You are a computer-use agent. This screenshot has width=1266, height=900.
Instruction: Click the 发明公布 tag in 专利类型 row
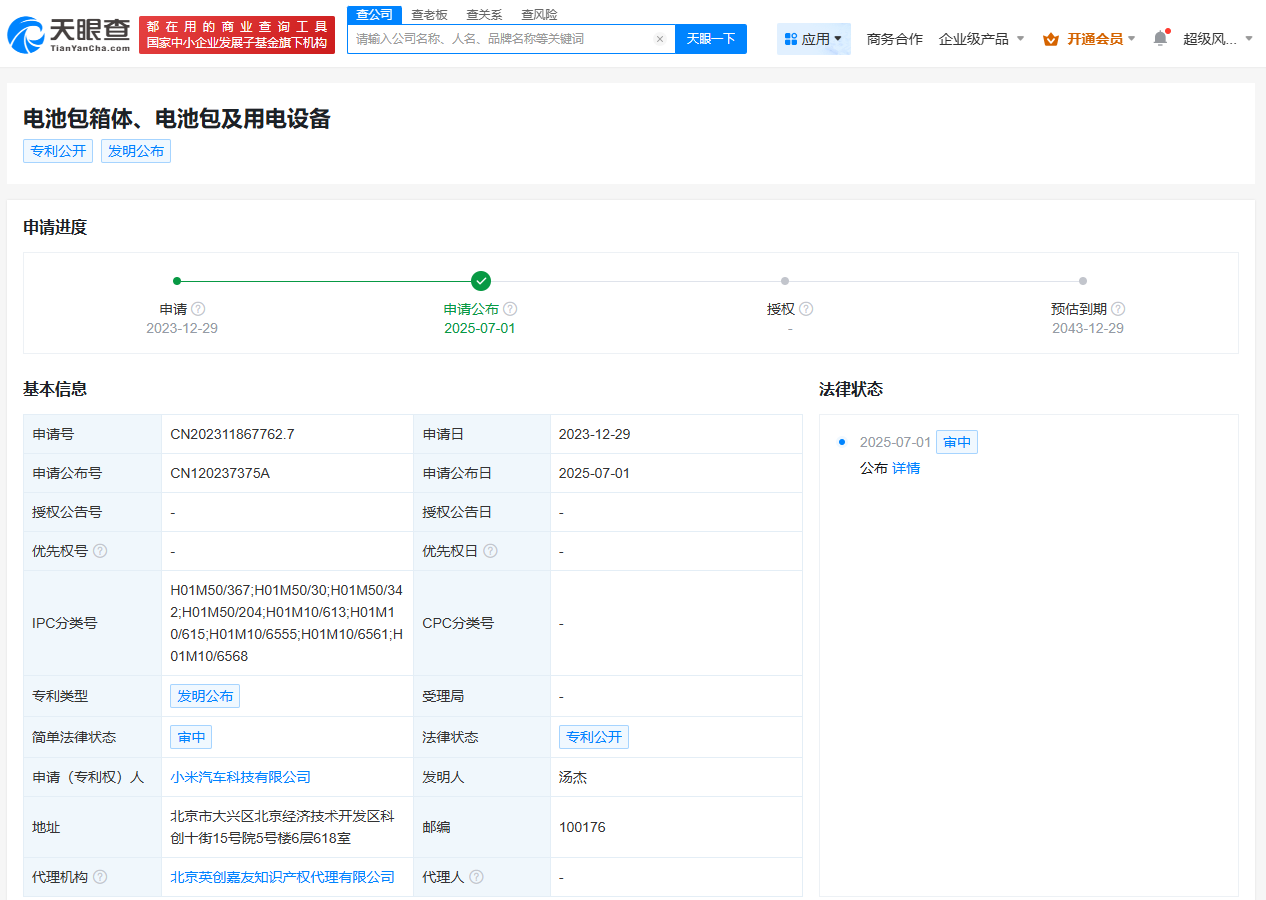coord(205,696)
